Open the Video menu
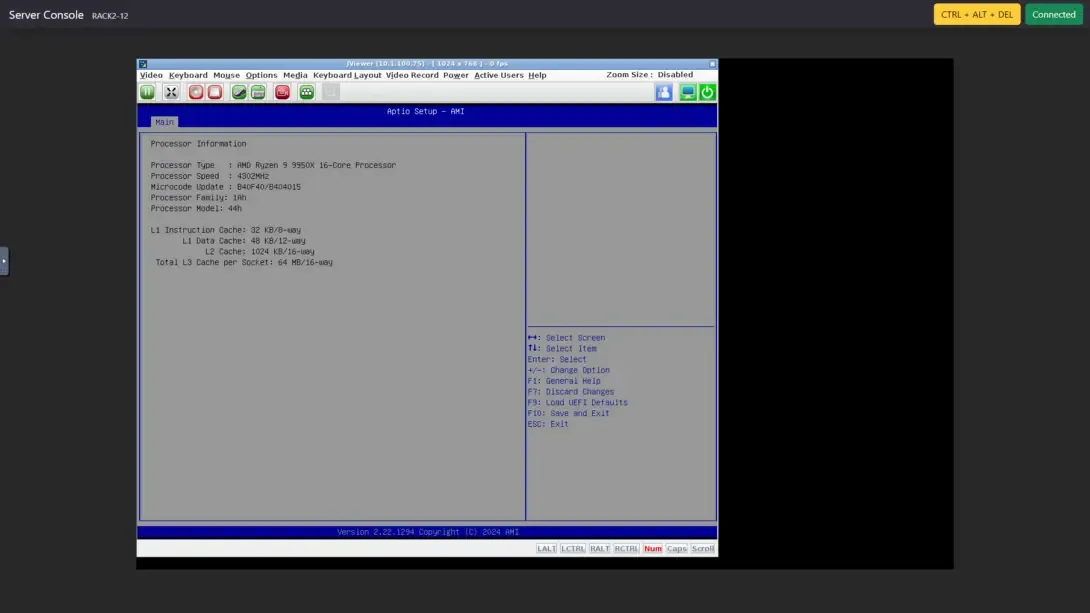Image resolution: width=1090 pixels, height=613 pixels. tap(151, 74)
